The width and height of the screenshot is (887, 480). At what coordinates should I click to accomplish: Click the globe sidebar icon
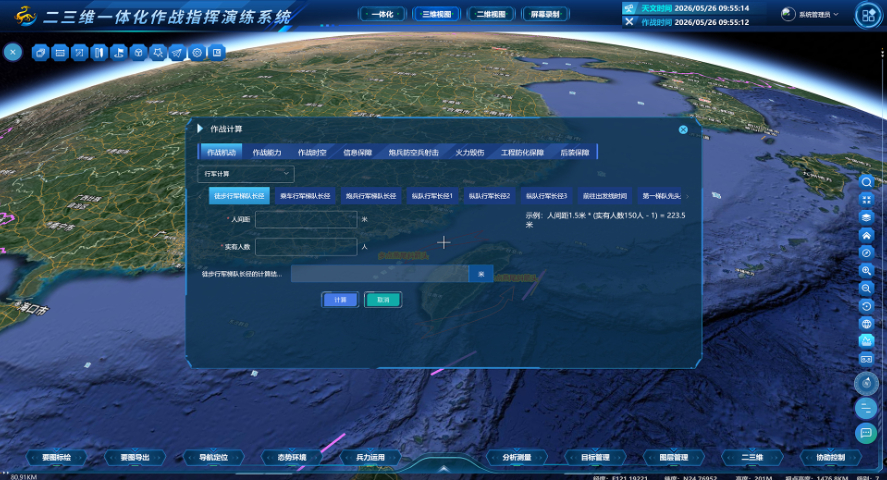(866, 323)
